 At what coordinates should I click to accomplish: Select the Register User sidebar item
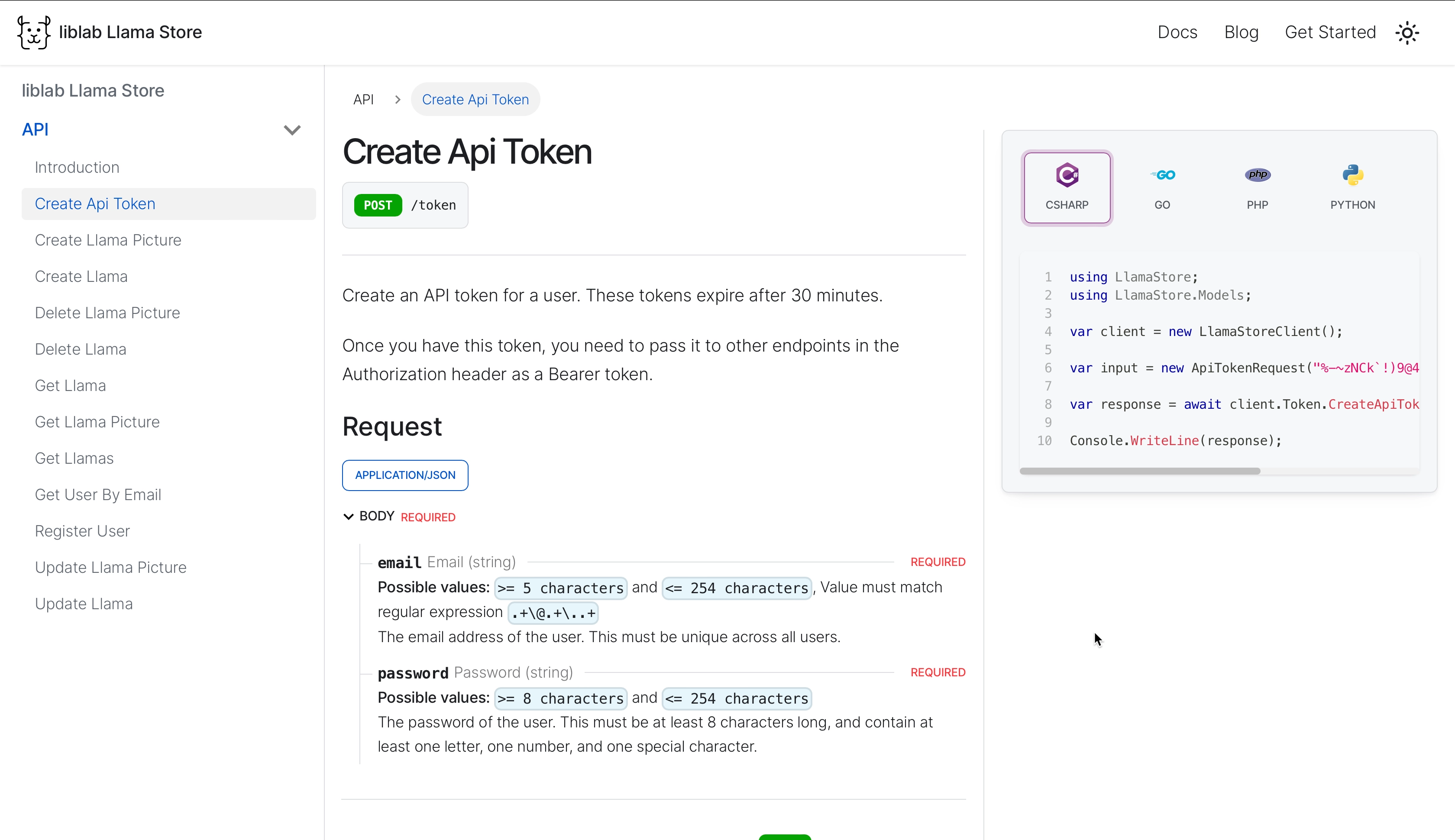click(x=82, y=531)
